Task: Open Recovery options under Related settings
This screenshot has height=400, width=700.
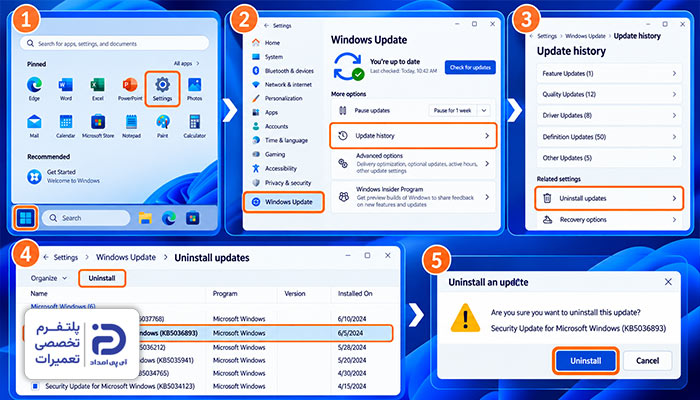Action: point(609,220)
